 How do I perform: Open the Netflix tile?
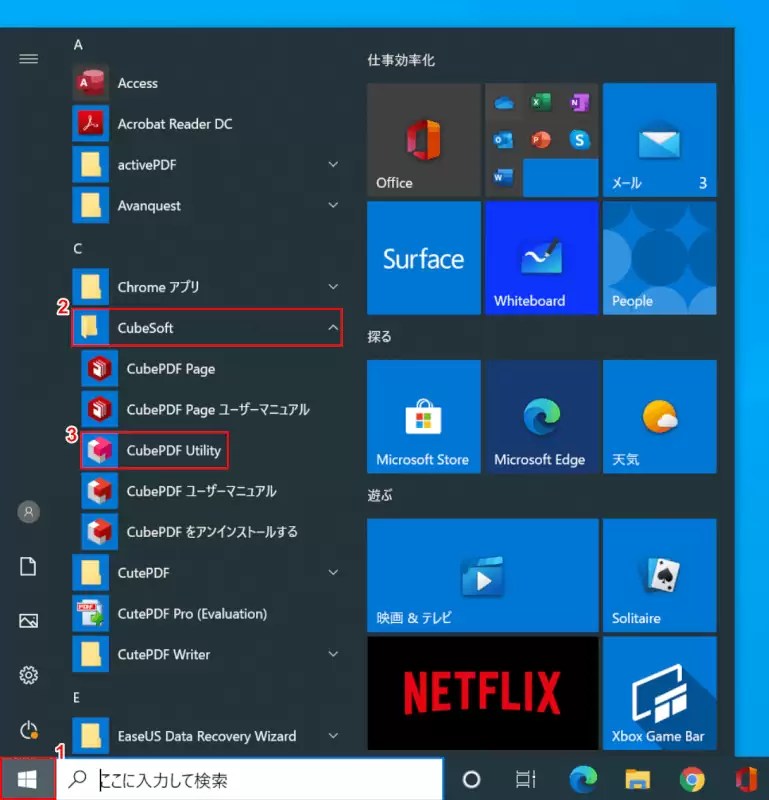click(483, 693)
